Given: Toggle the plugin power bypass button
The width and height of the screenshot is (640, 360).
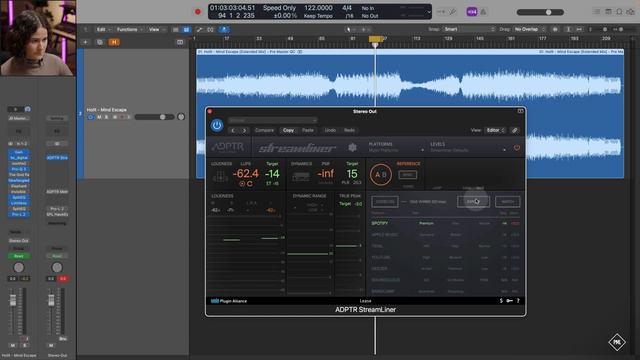Looking at the screenshot, I should [x=217, y=125].
